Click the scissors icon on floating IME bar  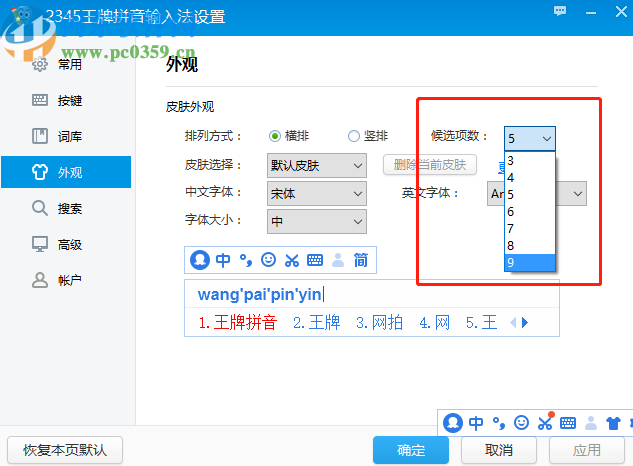(x=545, y=422)
